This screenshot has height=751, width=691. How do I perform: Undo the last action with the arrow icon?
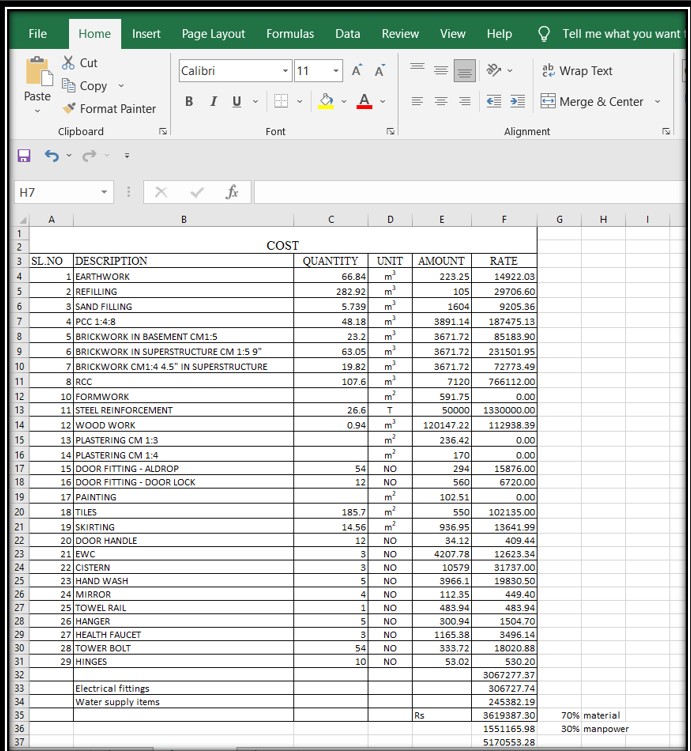tap(51, 155)
